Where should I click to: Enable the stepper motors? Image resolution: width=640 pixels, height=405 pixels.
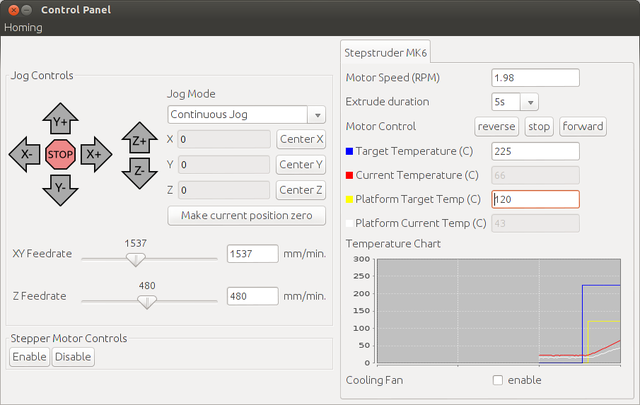point(29,357)
